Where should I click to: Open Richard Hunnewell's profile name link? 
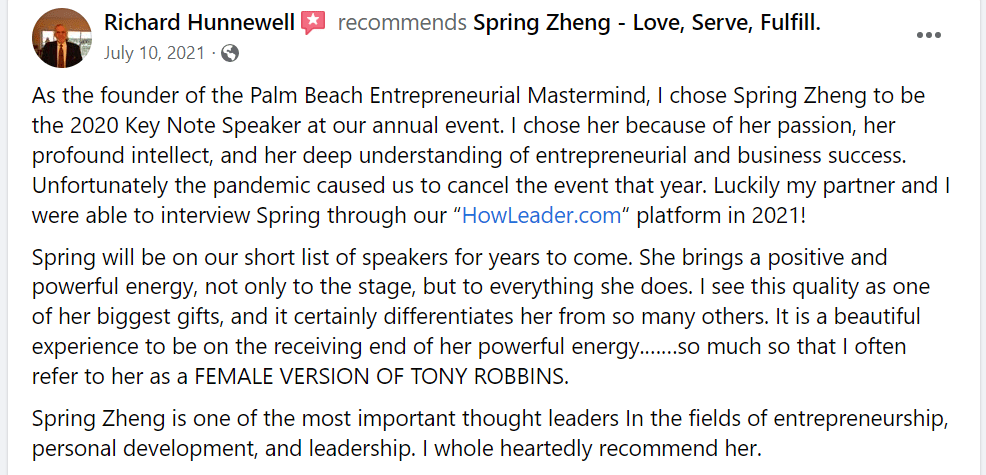point(198,22)
